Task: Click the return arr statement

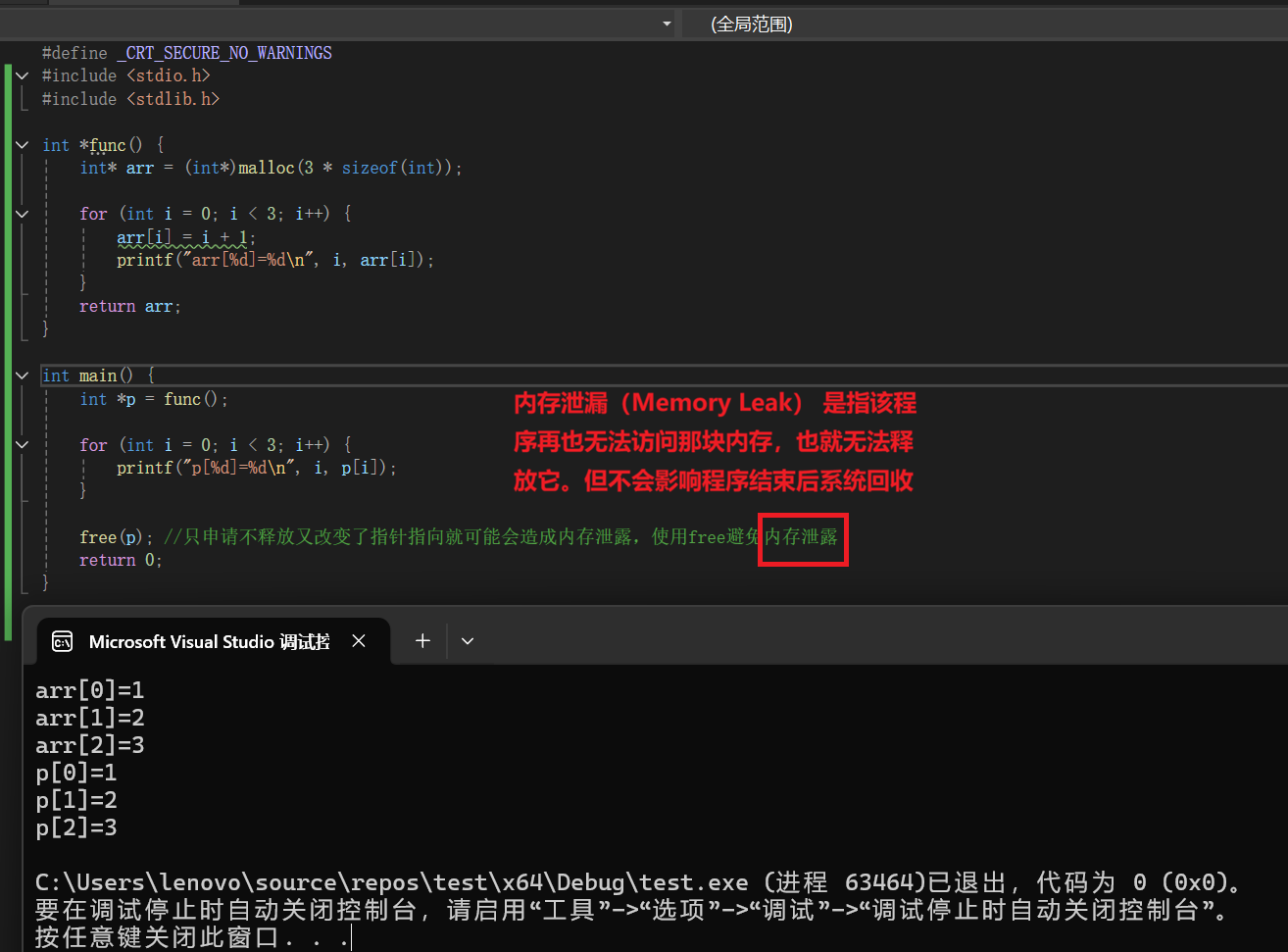Action: pyautogui.click(x=129, y=307)
